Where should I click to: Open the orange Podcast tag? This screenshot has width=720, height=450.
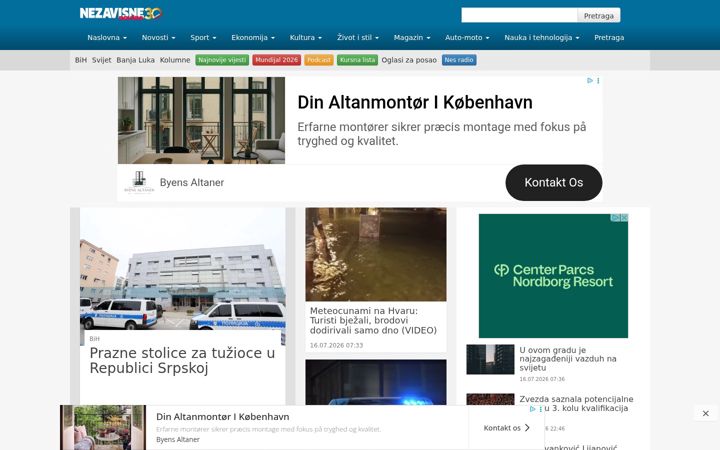coord(319,60)
